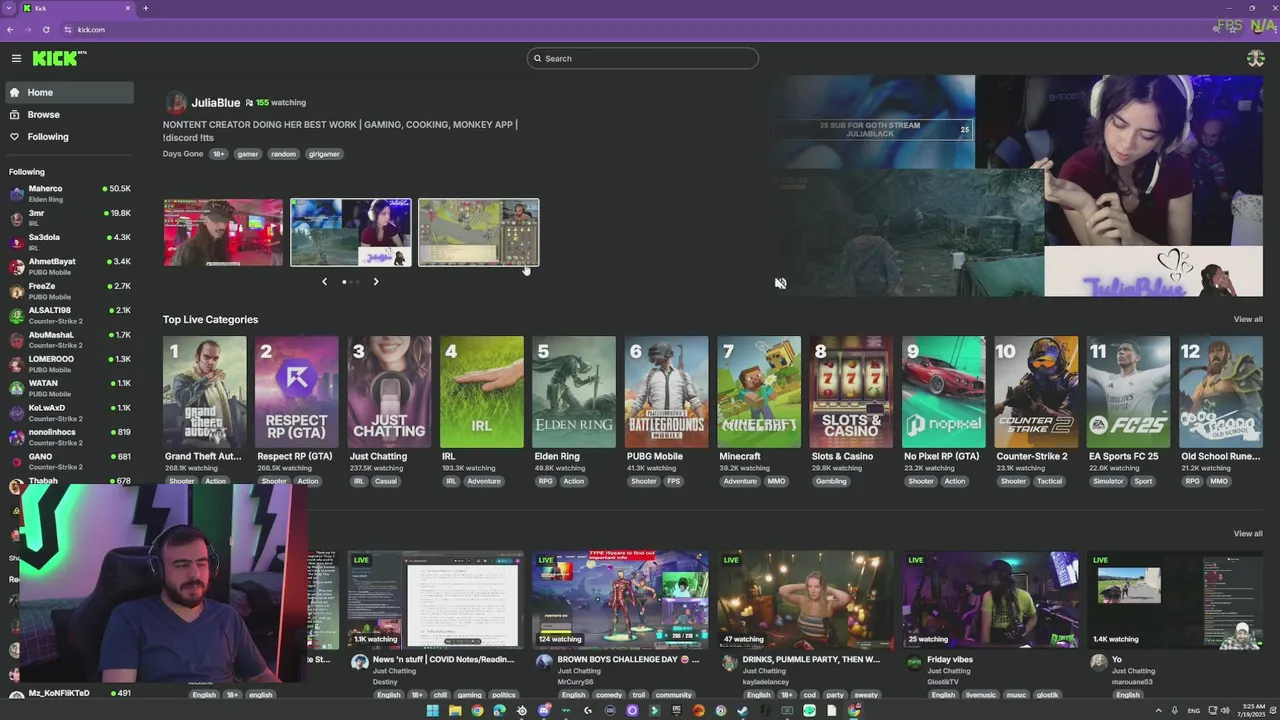
Task: Open IRL category card
Action: pos(482,392)
